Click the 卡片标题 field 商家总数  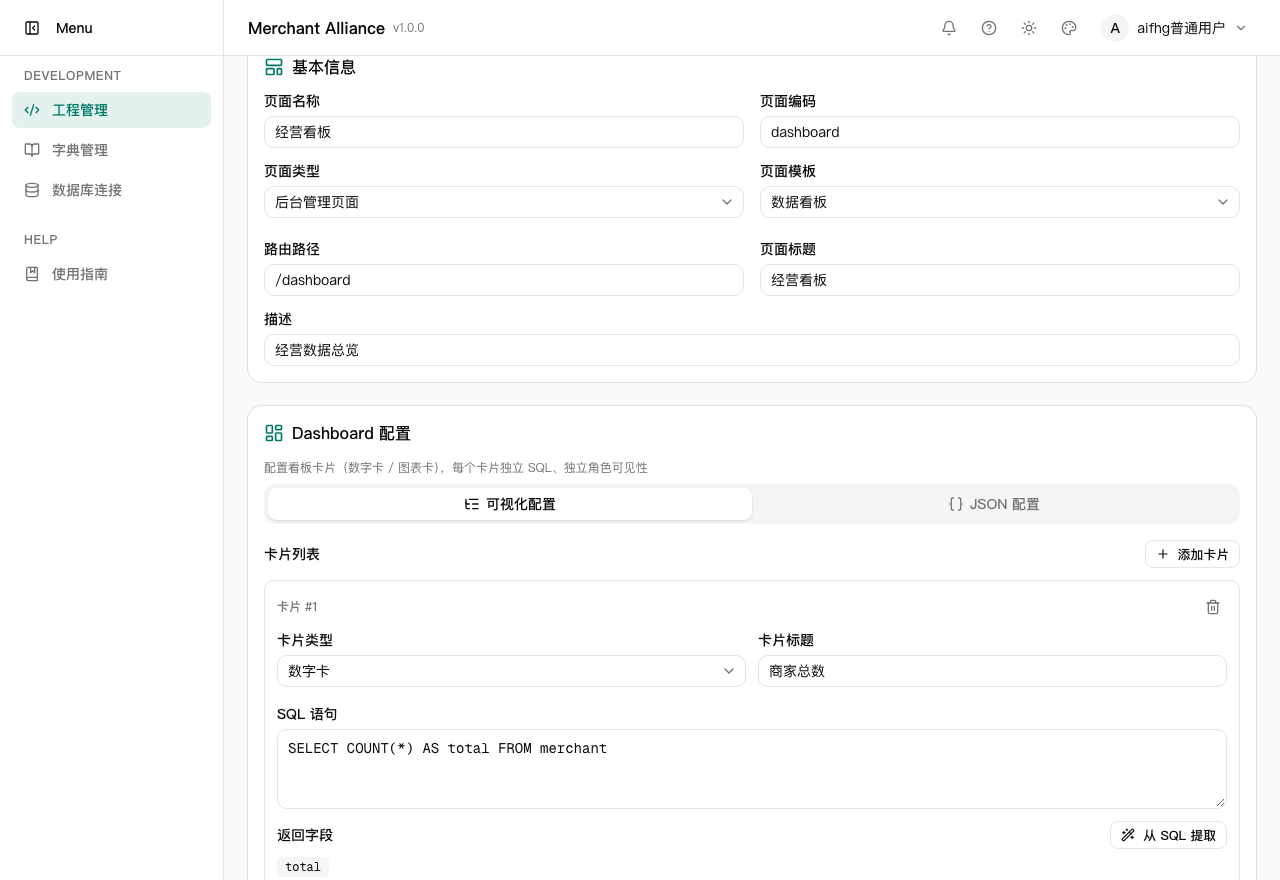point(992,671)
